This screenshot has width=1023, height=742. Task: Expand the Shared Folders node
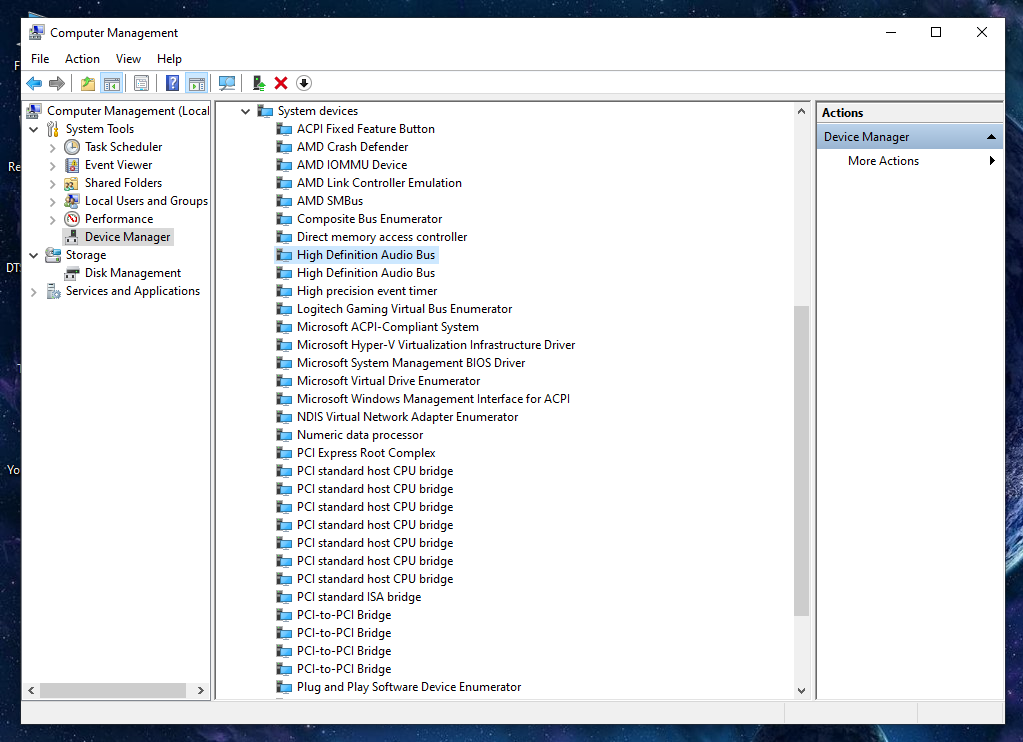[53, 184]
